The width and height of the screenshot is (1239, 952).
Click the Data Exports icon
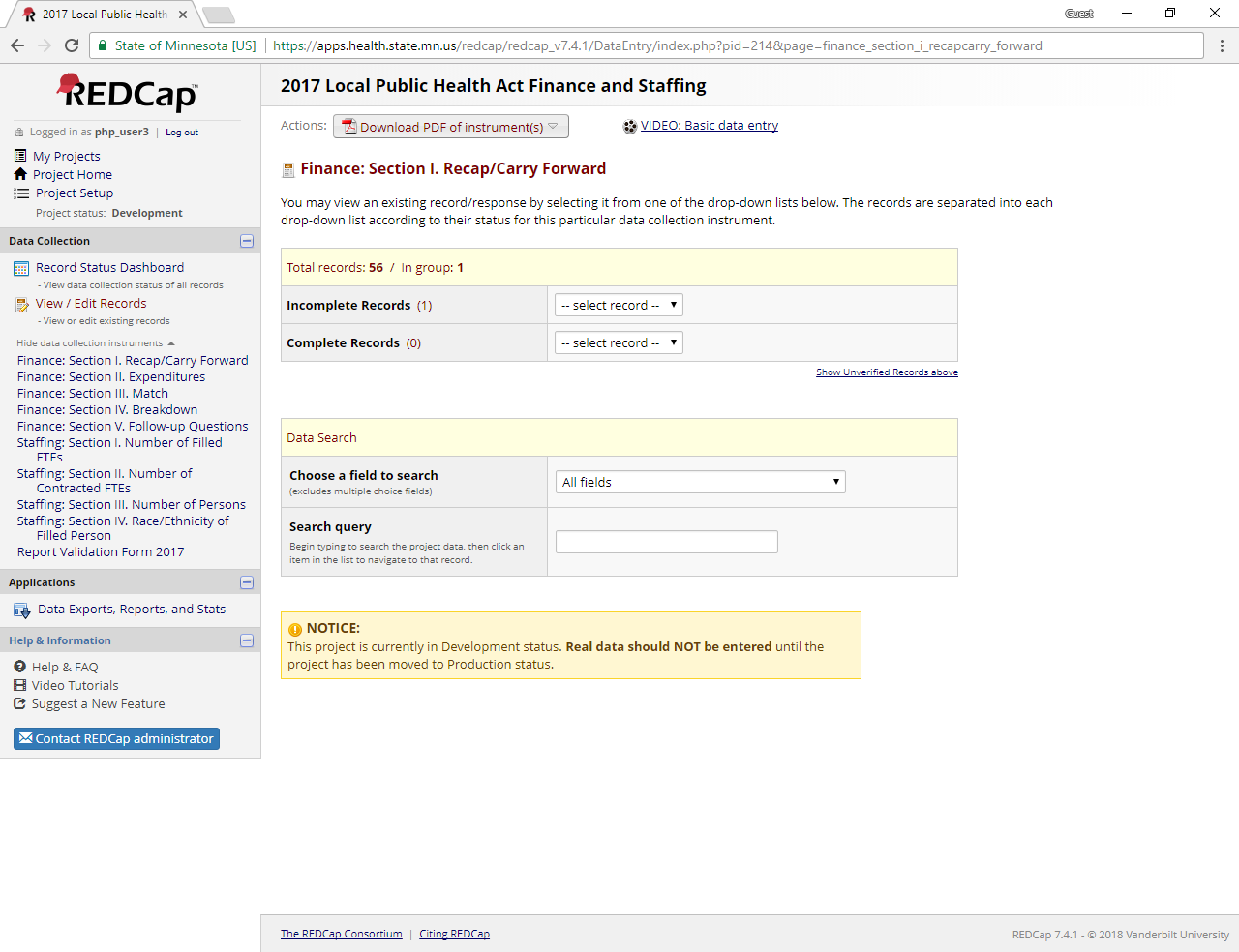[x=22, y=610]
